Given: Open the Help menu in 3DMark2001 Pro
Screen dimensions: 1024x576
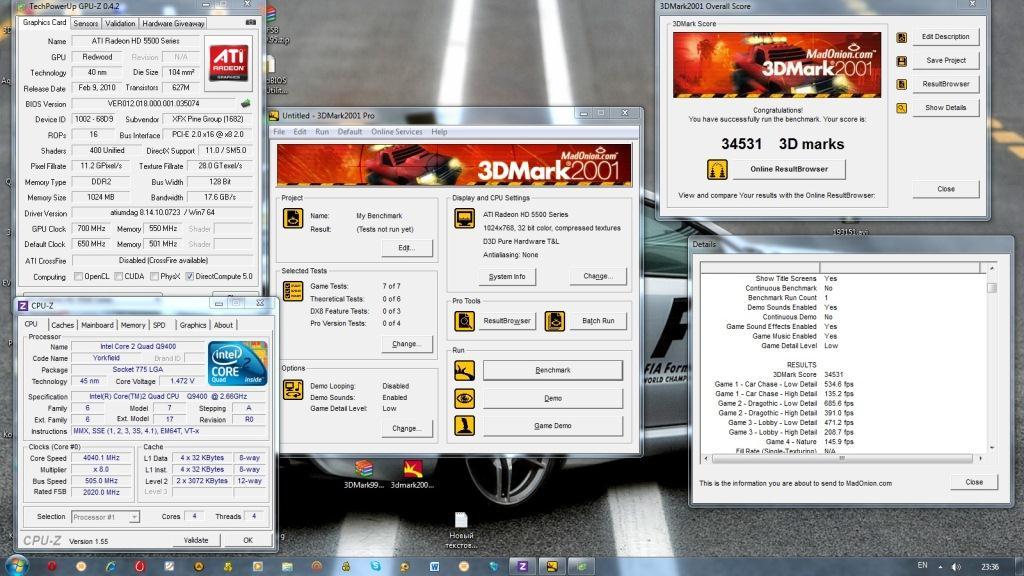Looking at the screenshot, I should coord(440,132).
